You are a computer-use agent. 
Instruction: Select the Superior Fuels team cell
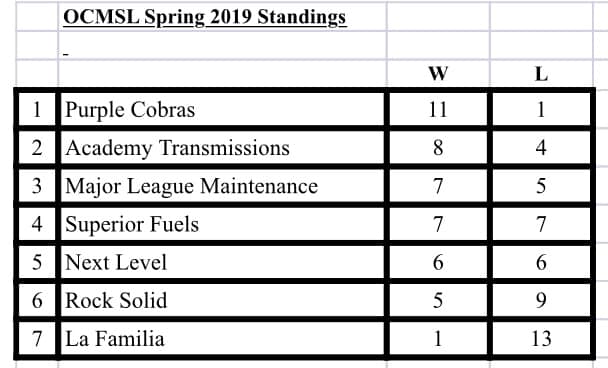pyautogui.click(x=222, y=224)
